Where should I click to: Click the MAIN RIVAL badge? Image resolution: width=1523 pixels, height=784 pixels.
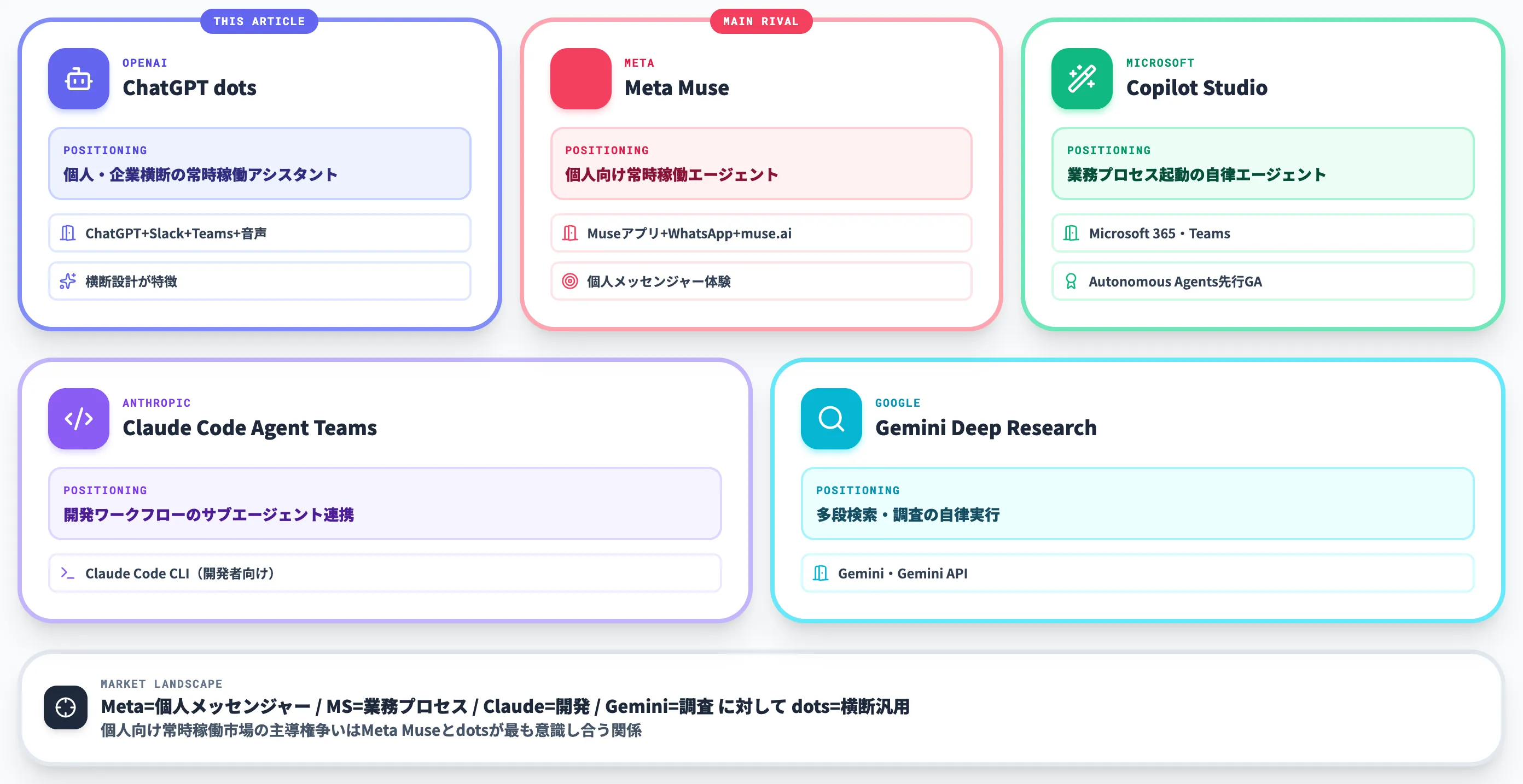pyautogui.click(x=761, y=21)
